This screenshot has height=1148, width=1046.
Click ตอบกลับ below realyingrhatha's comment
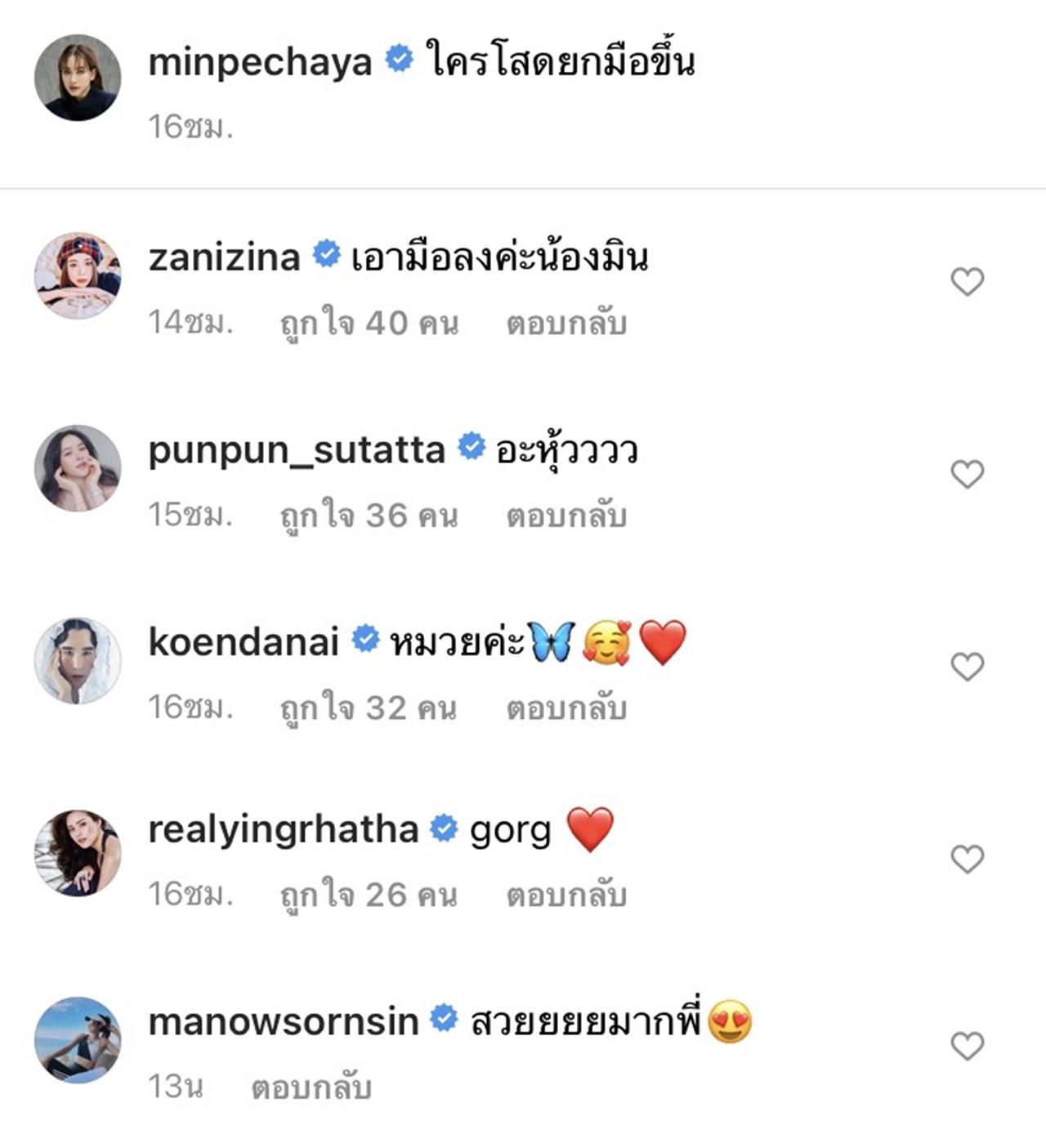pos(566,896)
